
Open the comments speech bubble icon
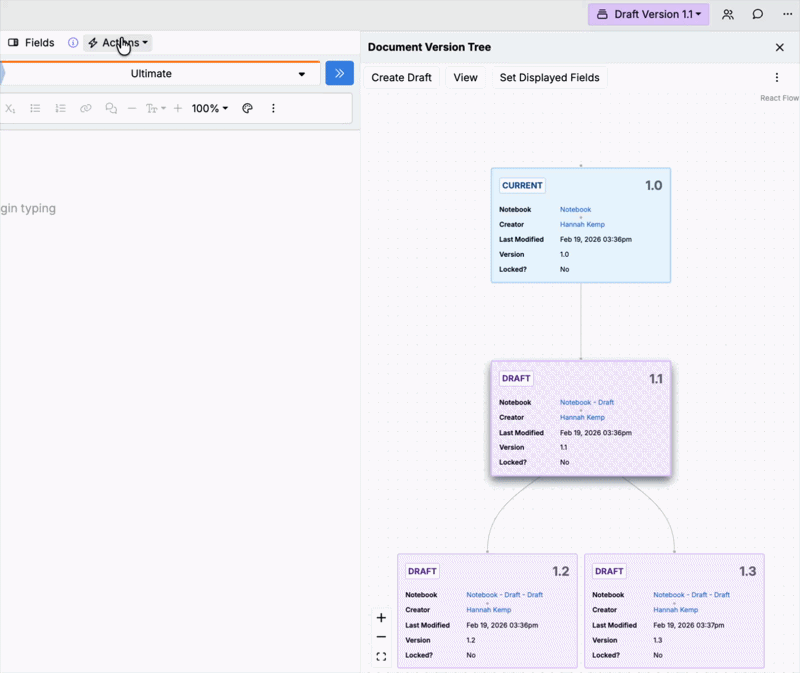pyautogui.click(x=758, y=15)
